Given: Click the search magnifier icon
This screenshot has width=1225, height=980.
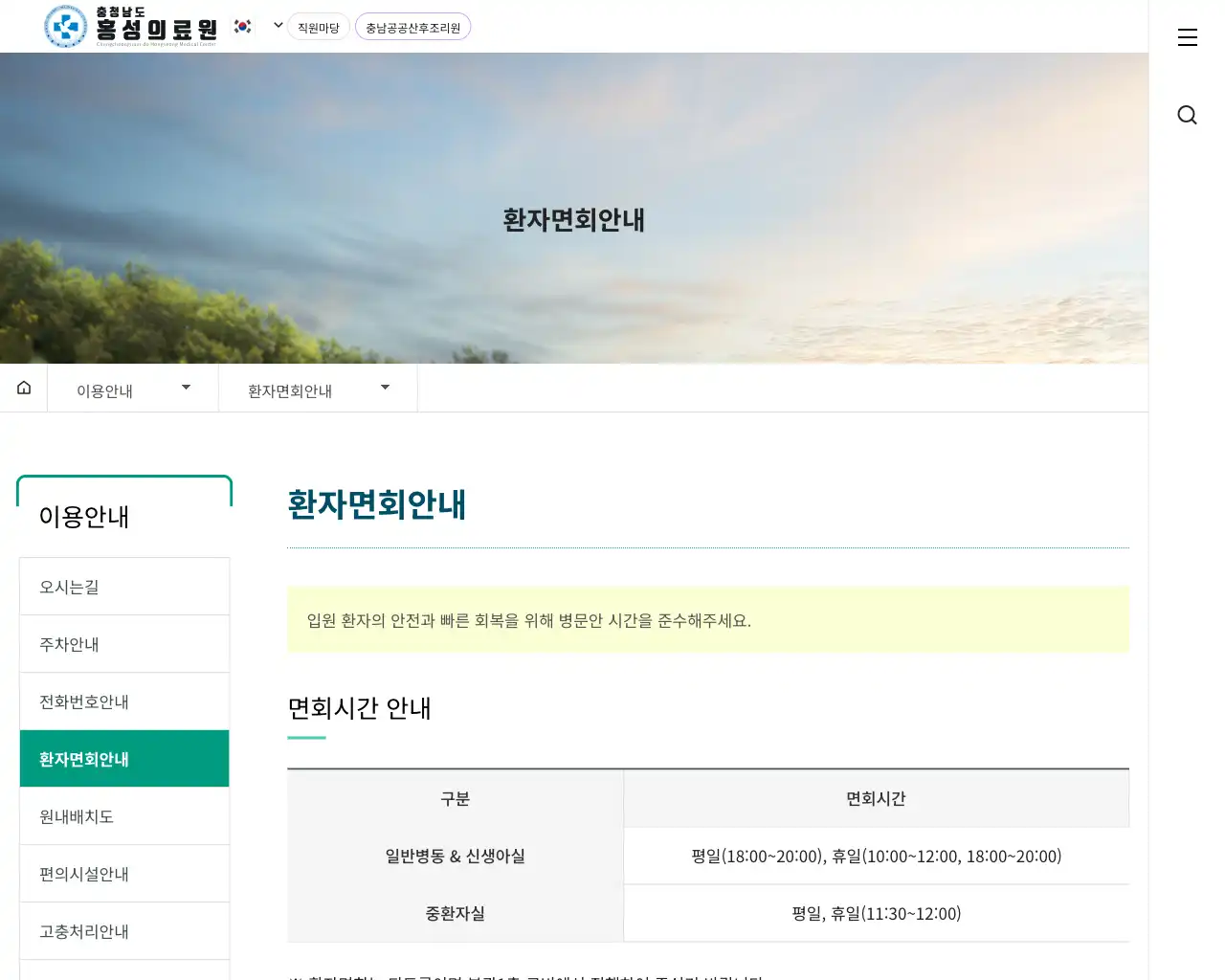Looking at the screenshot, I should [1187, 115].
